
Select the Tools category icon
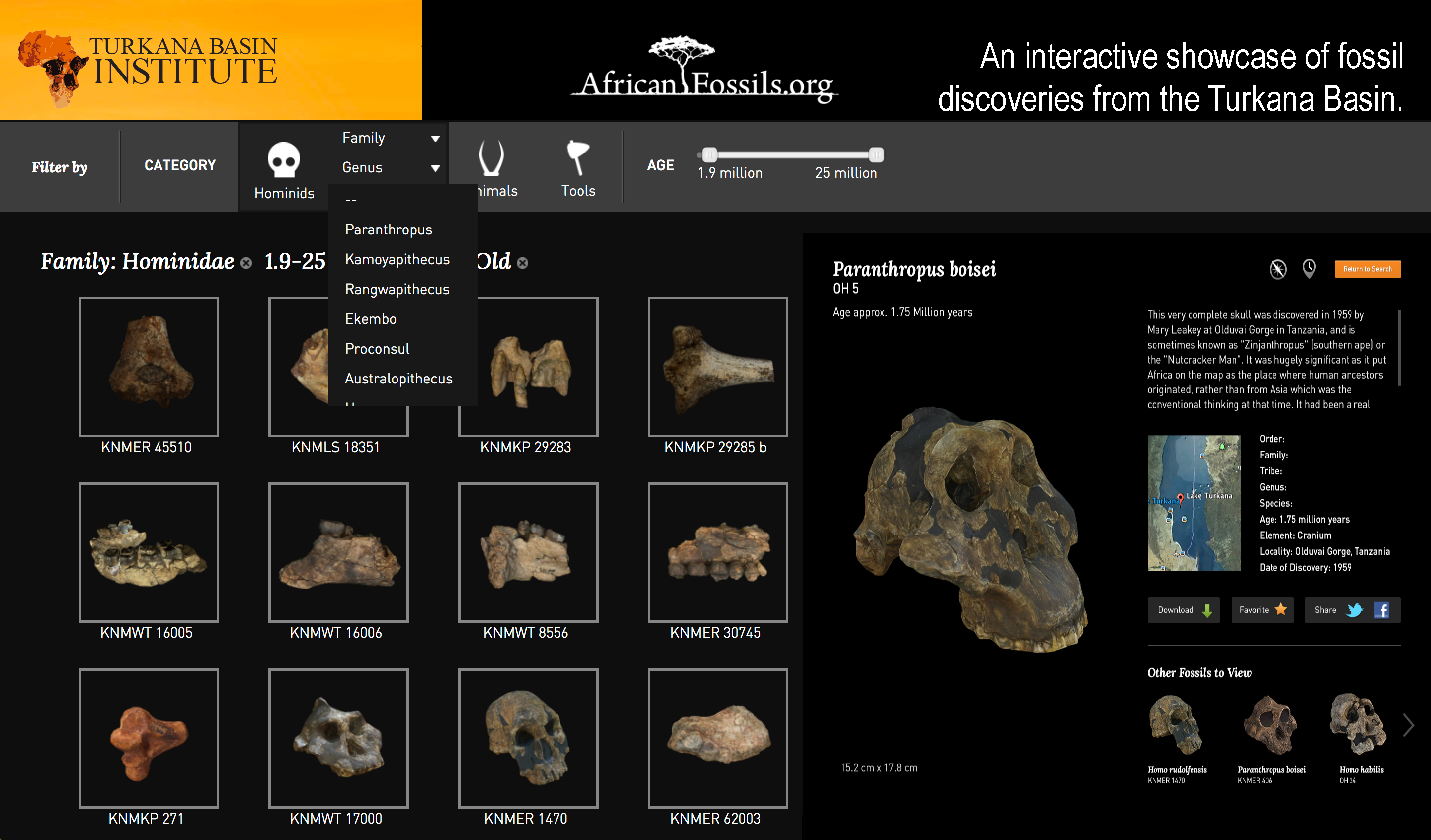click(x=577, y=158)
